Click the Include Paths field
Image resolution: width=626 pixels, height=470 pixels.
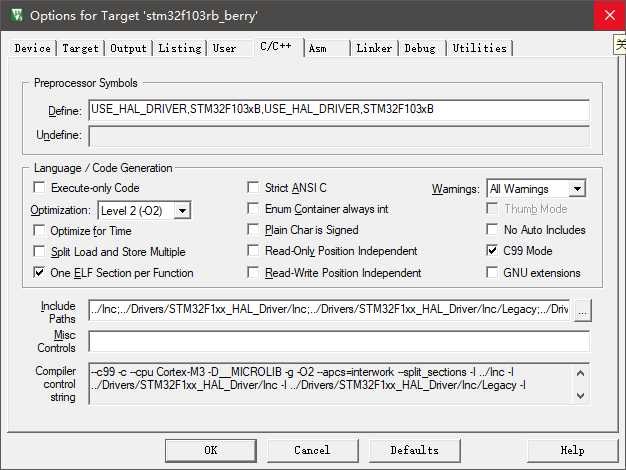[330, 309]
